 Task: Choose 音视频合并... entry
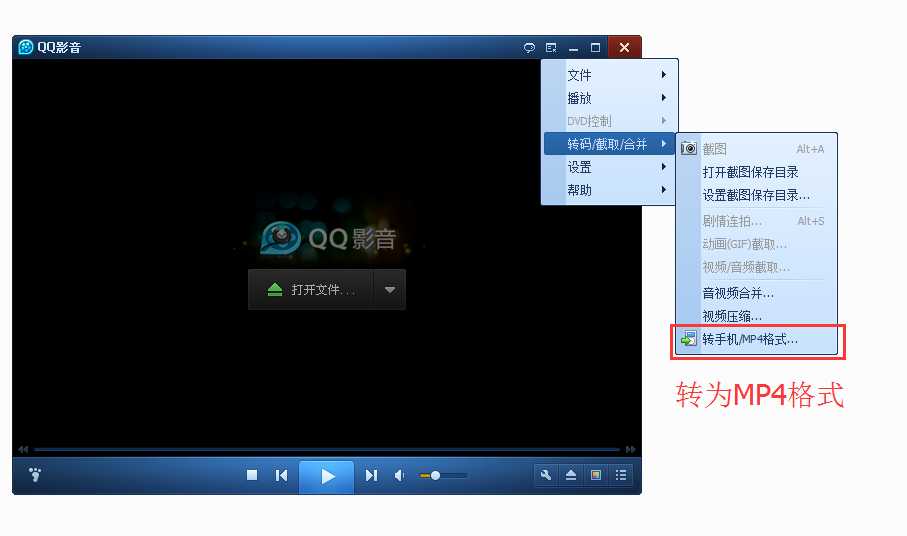click(757, 293)
